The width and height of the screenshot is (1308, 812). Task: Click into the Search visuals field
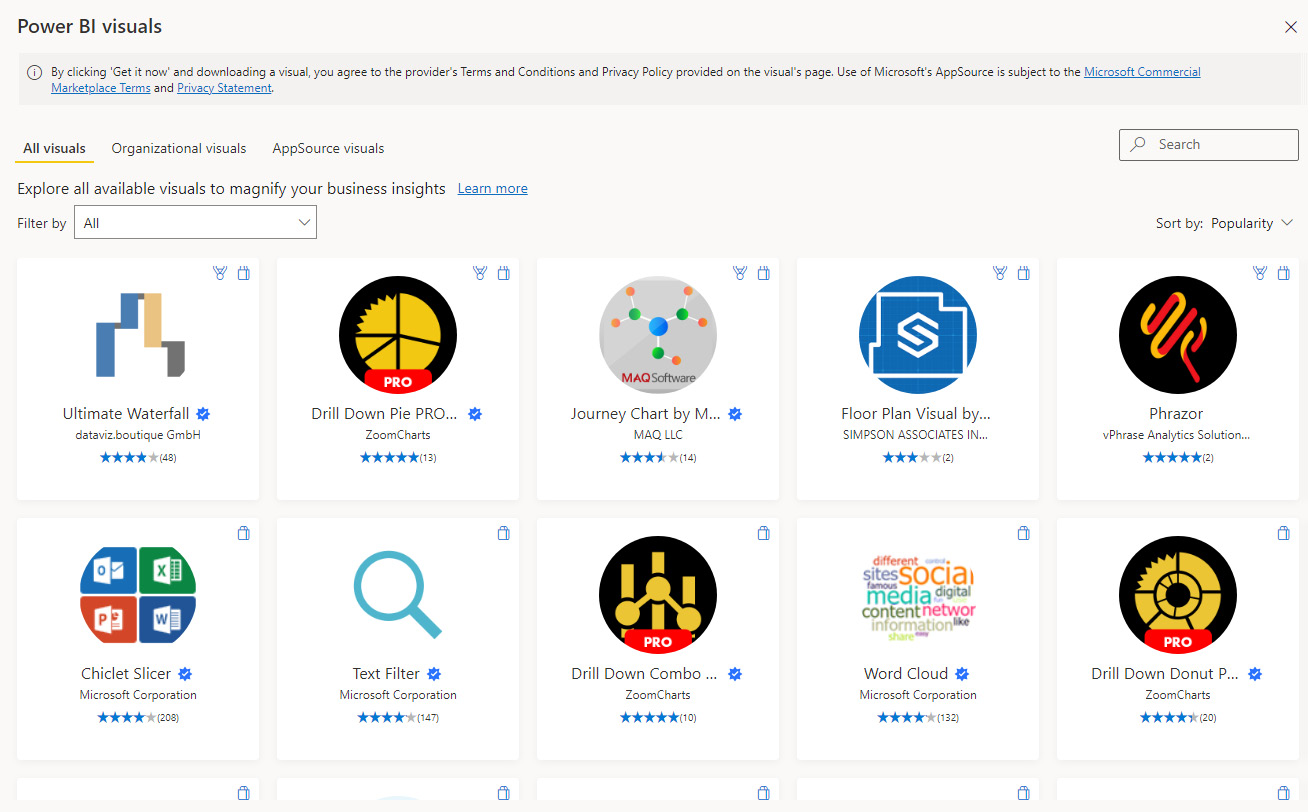1208,144
